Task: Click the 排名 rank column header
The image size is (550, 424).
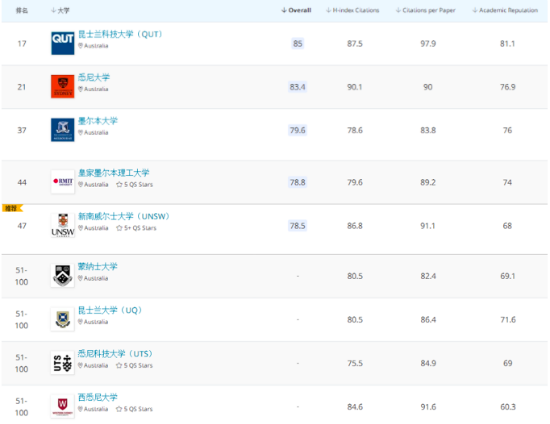Action: point(22,11)
